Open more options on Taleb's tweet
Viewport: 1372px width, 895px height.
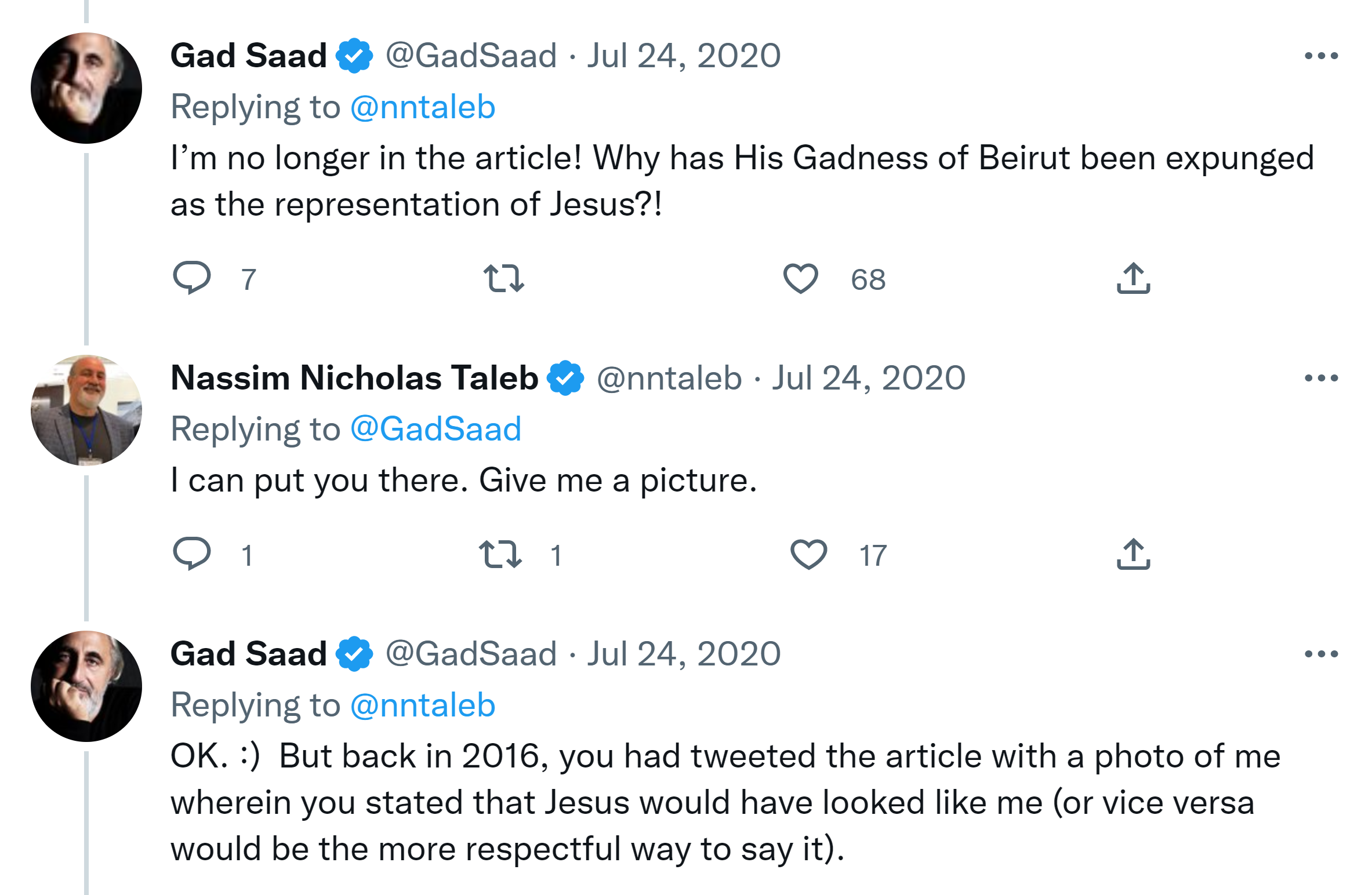tap(1321, 378)
